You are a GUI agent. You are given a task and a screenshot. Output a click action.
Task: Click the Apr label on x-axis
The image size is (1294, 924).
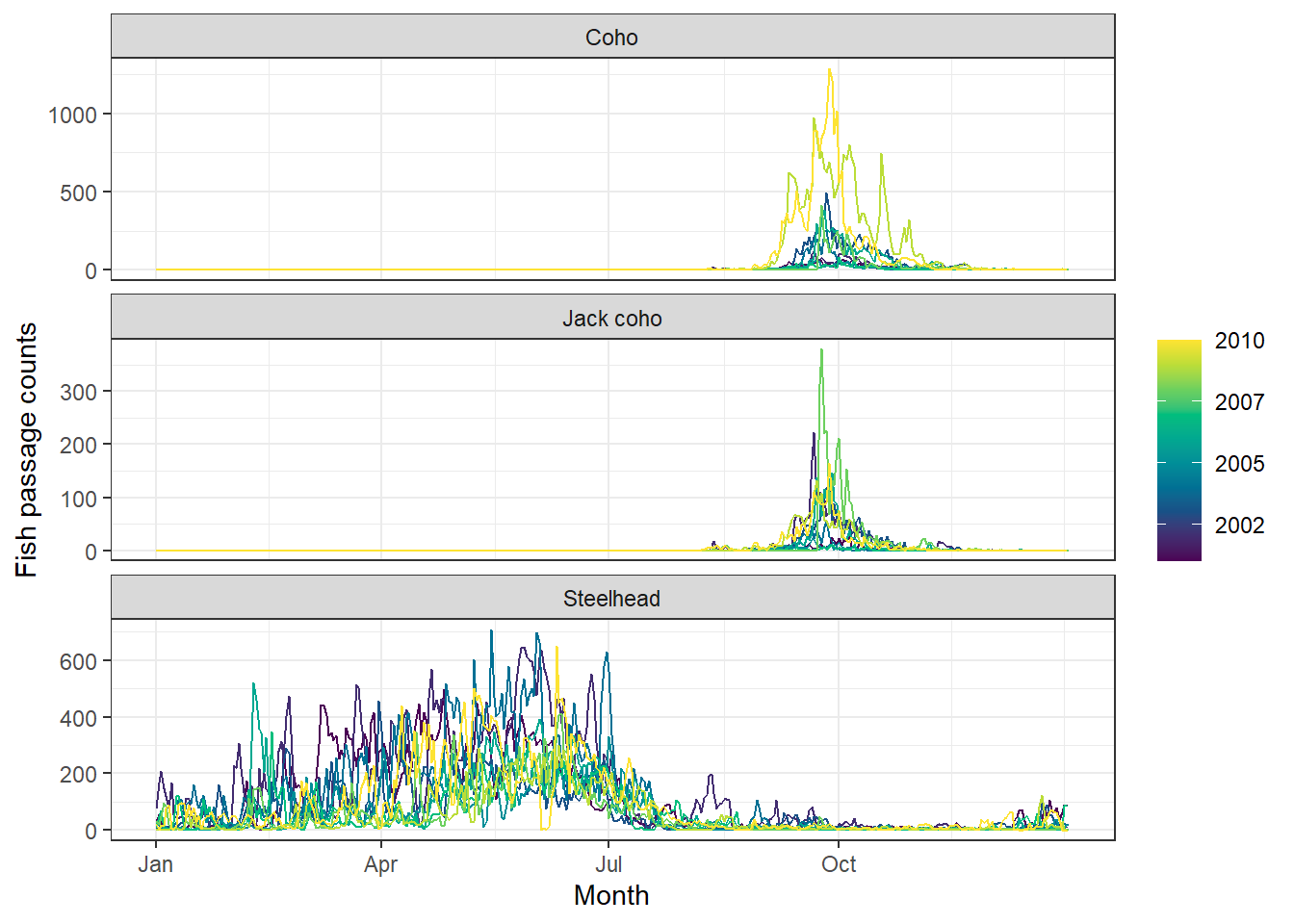point(380,864)
